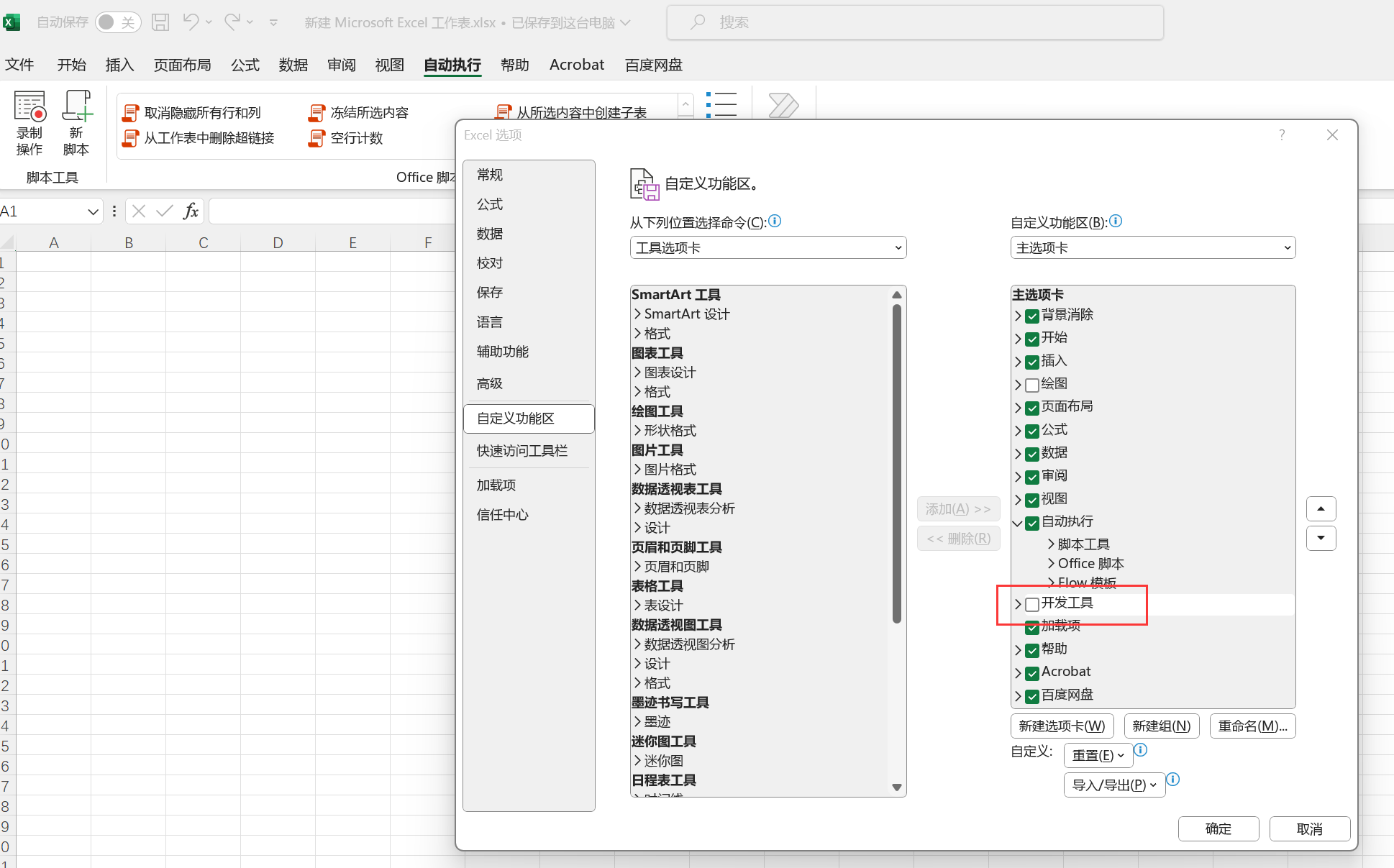Move selected tab up with arrow button
Viewport: 1394px width, 868px height.
1321,509
